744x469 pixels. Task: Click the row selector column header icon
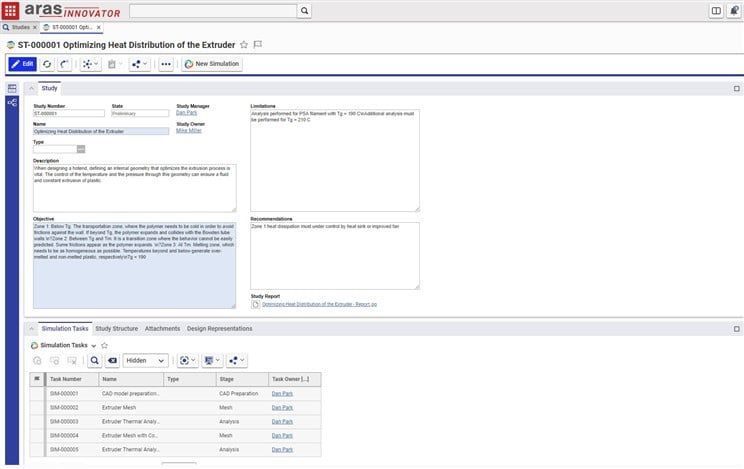[37, 379]
